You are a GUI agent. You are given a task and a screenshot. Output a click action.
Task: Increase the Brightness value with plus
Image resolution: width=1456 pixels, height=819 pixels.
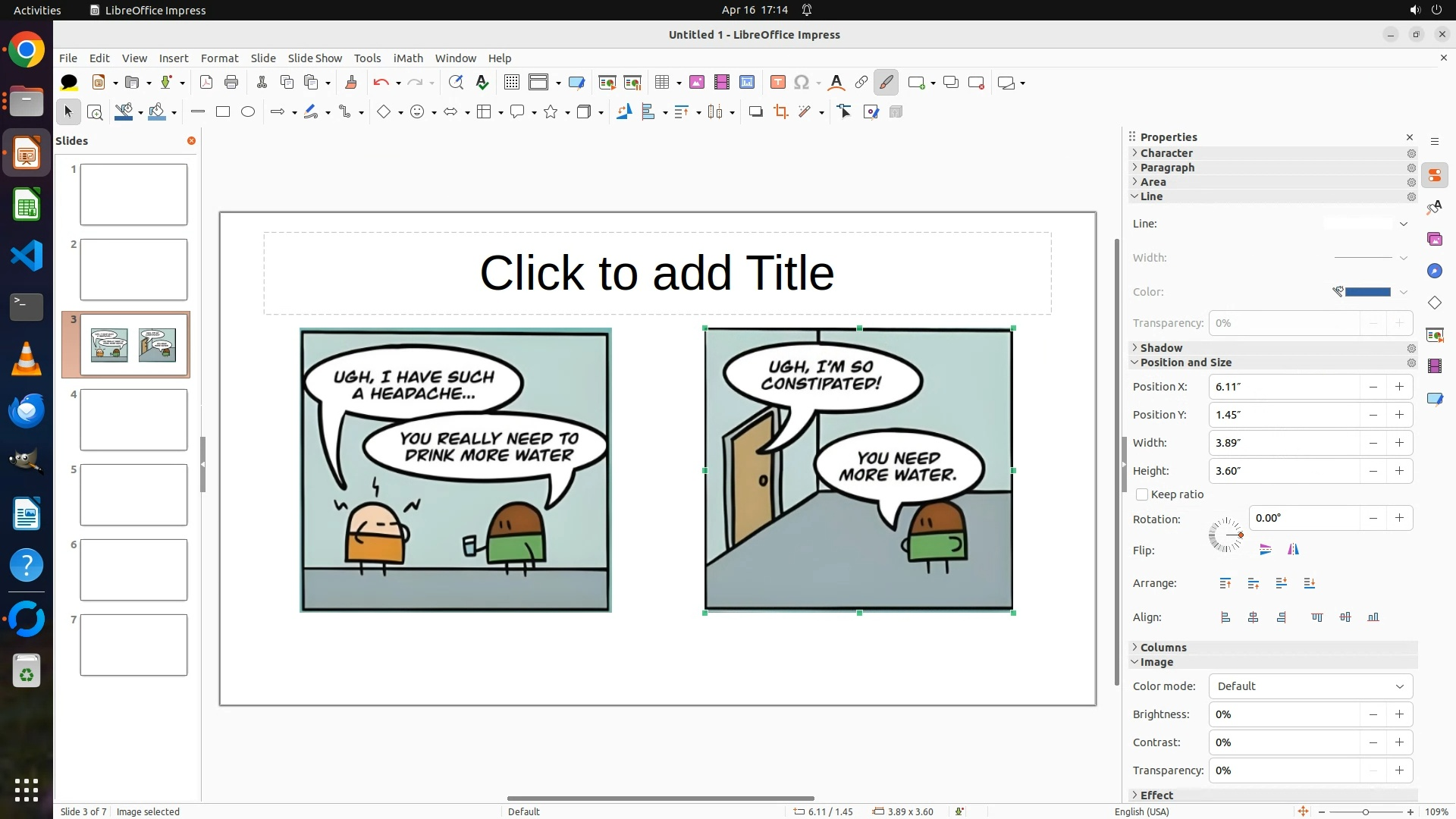click(x=1399, y=714)
